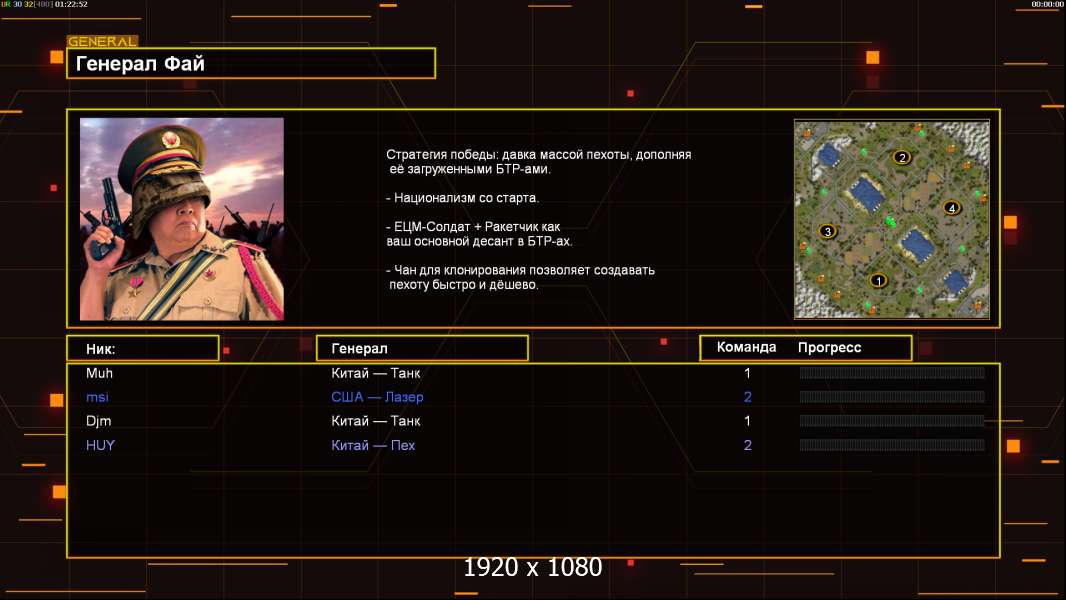Click the Генерал column header
The height and width of the screenshot is (600, 1066).
tap(421, 348)
